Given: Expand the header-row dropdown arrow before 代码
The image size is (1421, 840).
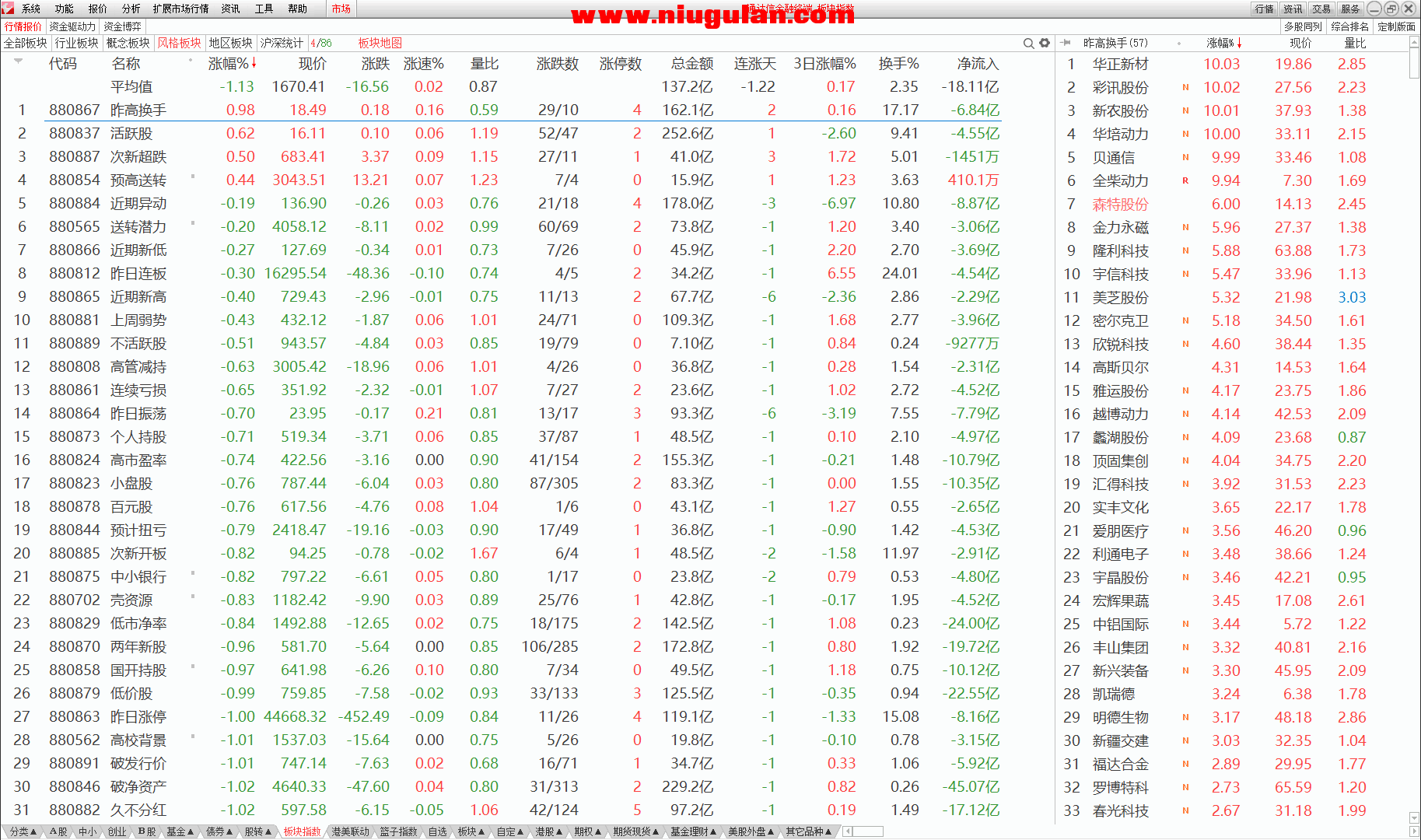Looking at the screenshot, I should pos(18,60).
